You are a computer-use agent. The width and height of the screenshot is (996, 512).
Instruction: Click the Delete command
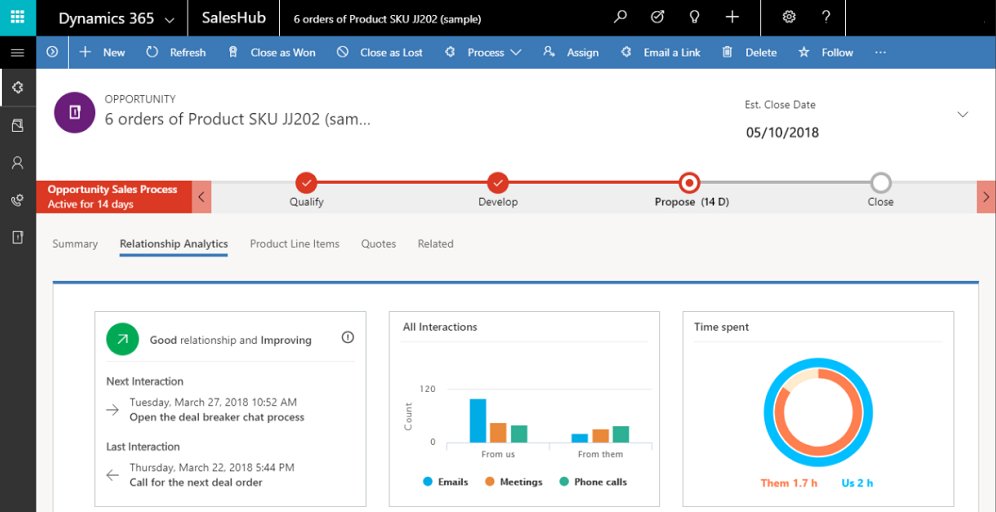(750, 53)
